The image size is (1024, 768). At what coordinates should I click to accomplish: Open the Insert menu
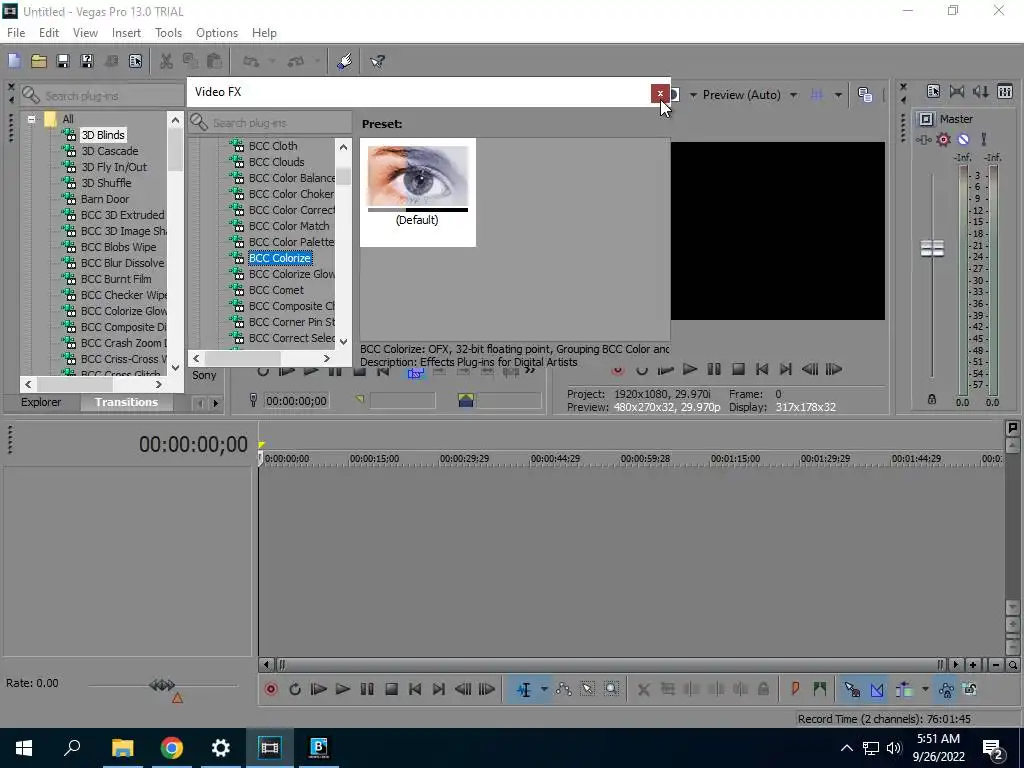(126, 33)
